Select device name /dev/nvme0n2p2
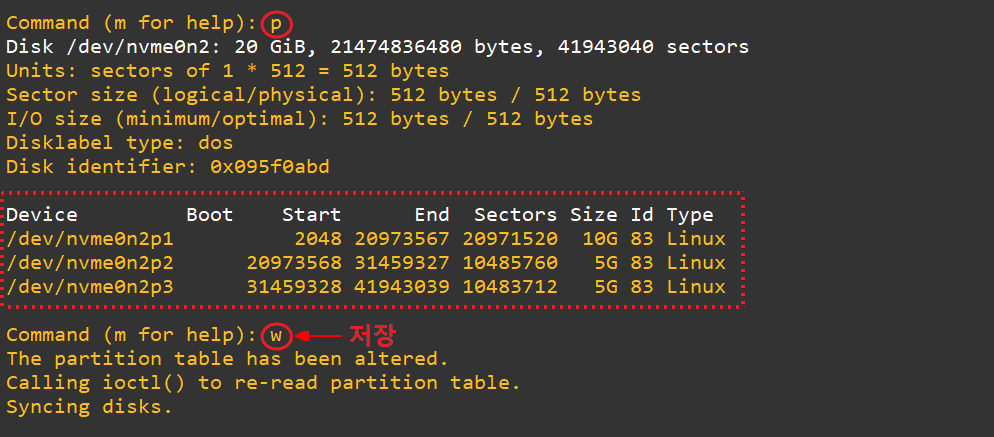This screenshot has height=437, width=994. point(90,263)
